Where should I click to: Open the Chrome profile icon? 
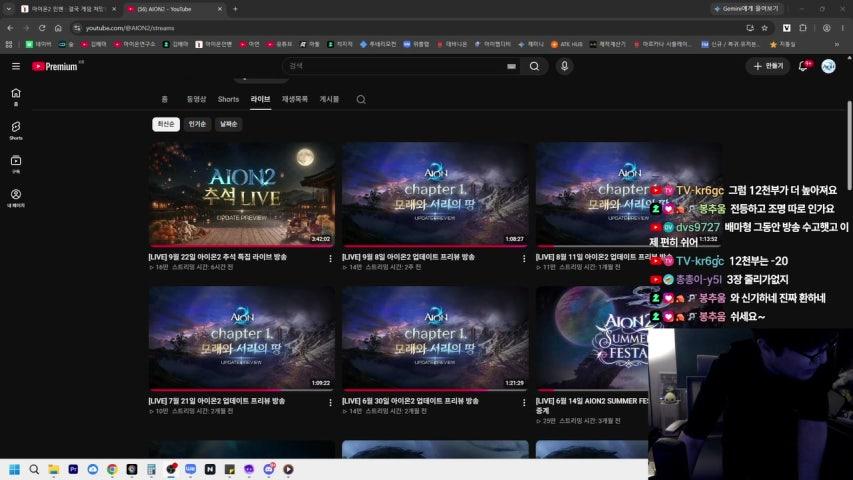coord(826,28)
